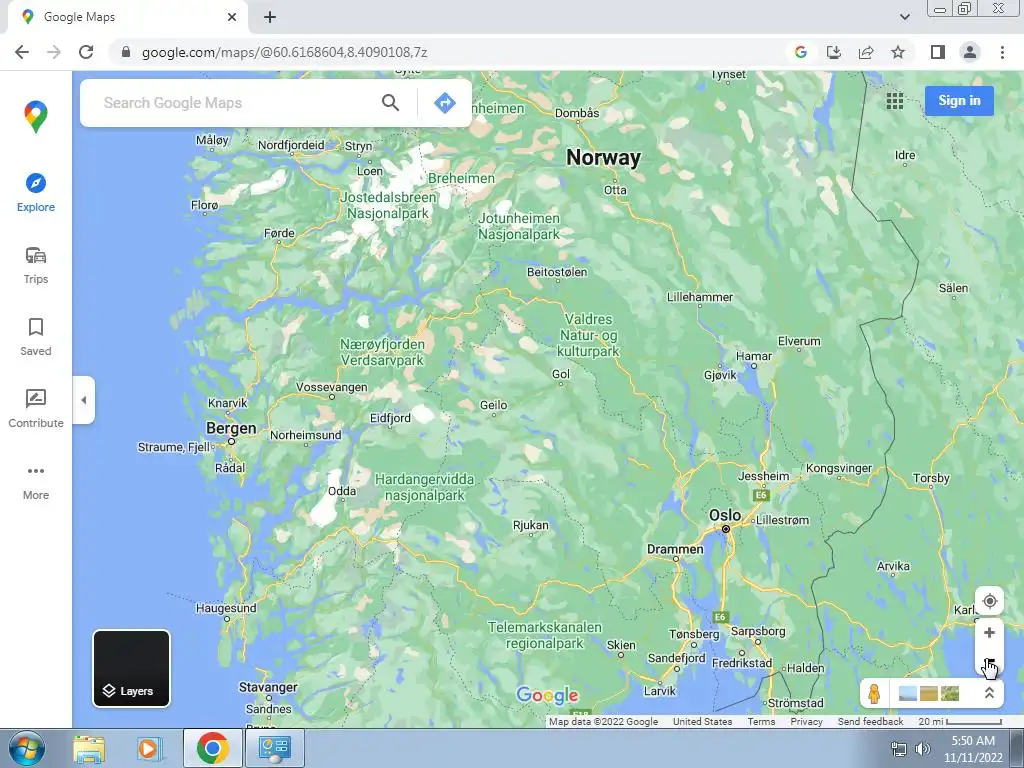Go back to the previous page
This screenshot has height=768, width=1024.
[x=22, y=52]
